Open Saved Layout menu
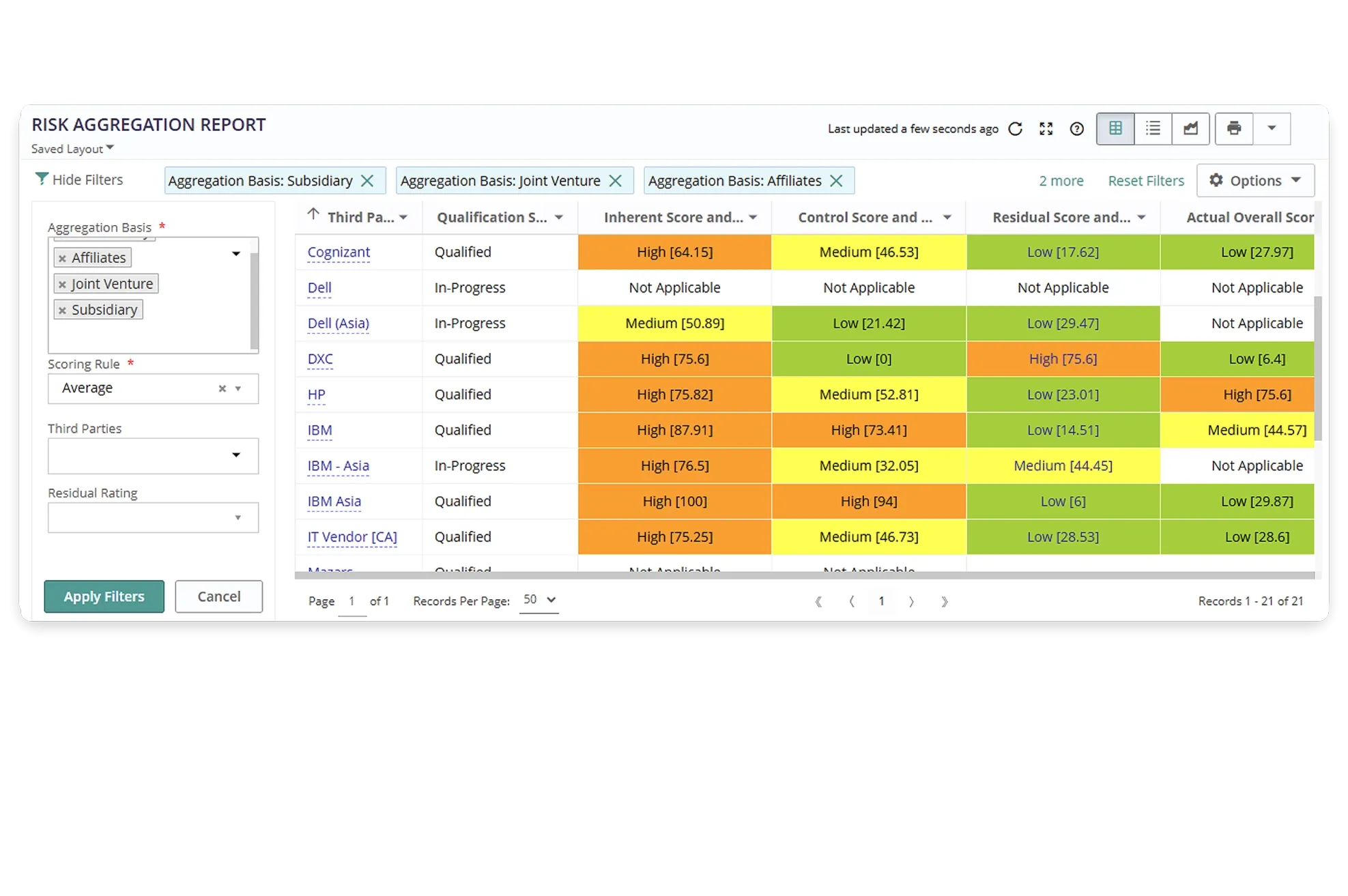 (72, 149)
